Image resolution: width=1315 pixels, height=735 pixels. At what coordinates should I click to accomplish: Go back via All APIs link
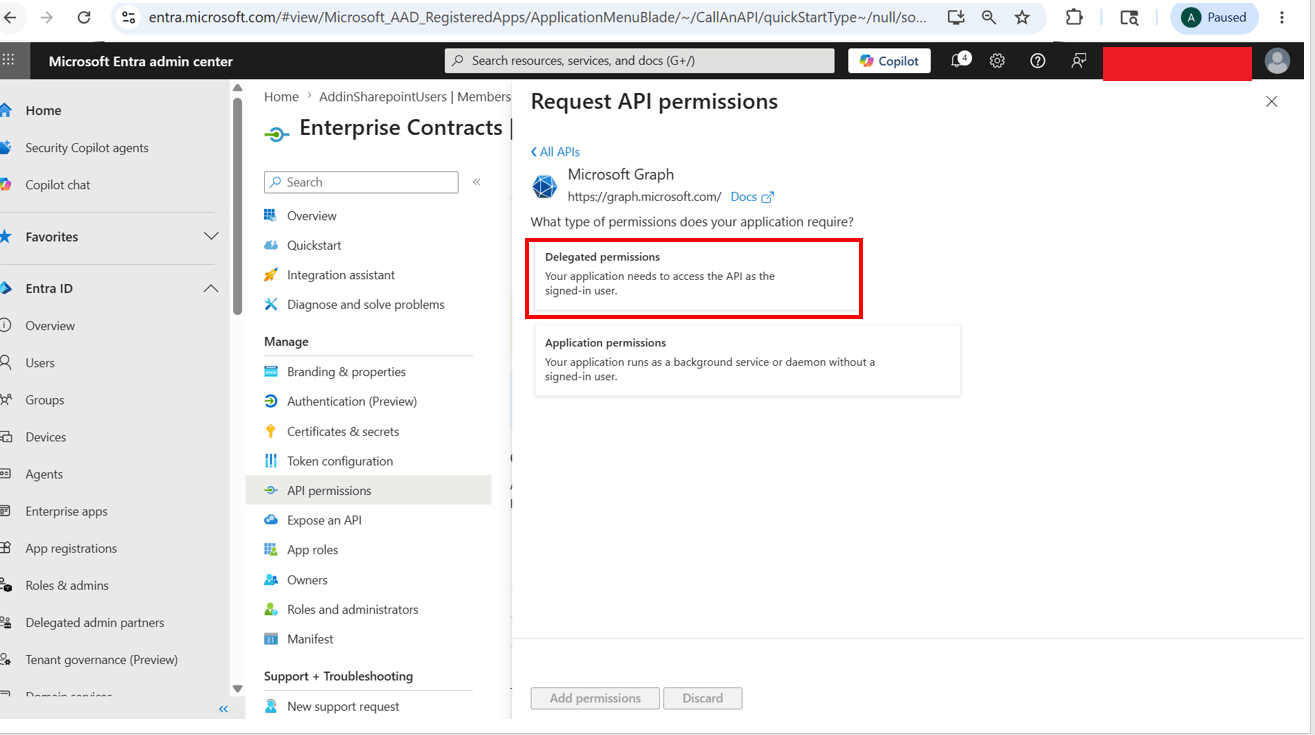555,152
